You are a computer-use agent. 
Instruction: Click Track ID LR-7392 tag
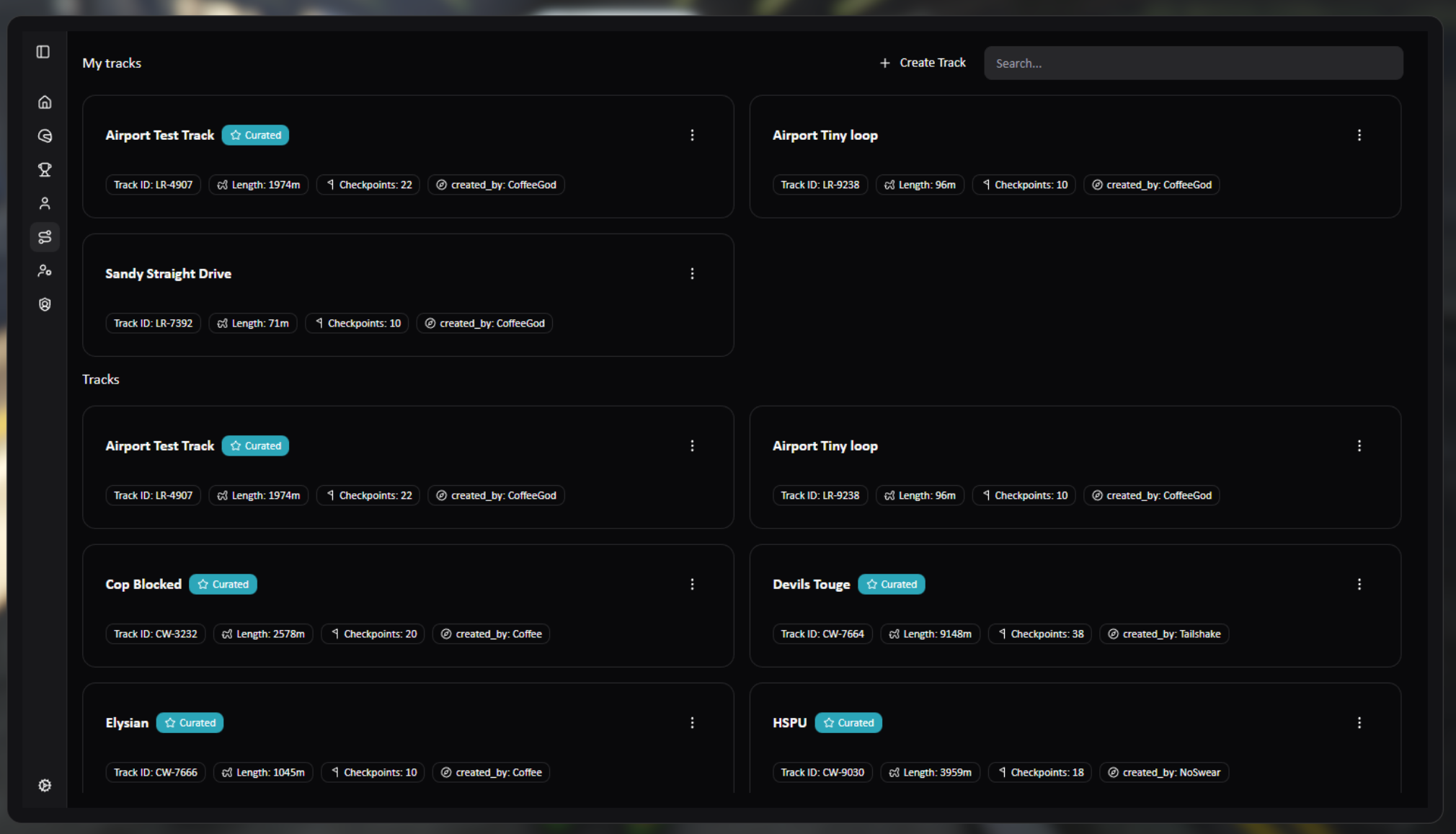point(153,324)
